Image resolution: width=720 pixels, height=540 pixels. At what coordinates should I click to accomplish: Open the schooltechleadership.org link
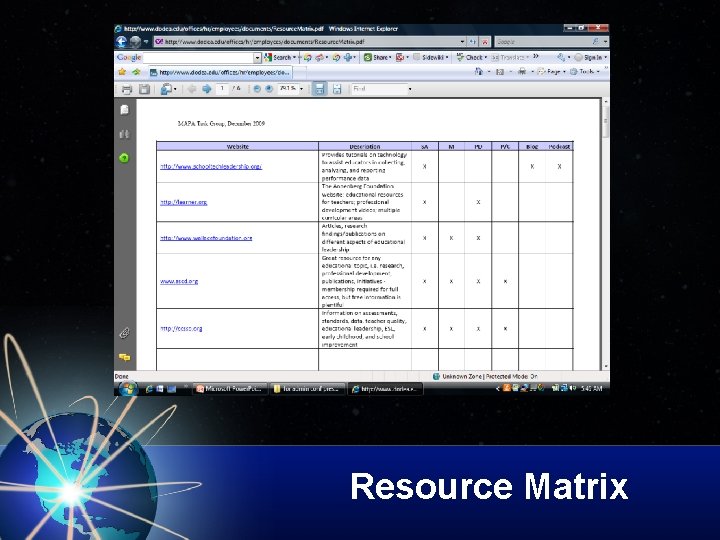tap(211, 167)
